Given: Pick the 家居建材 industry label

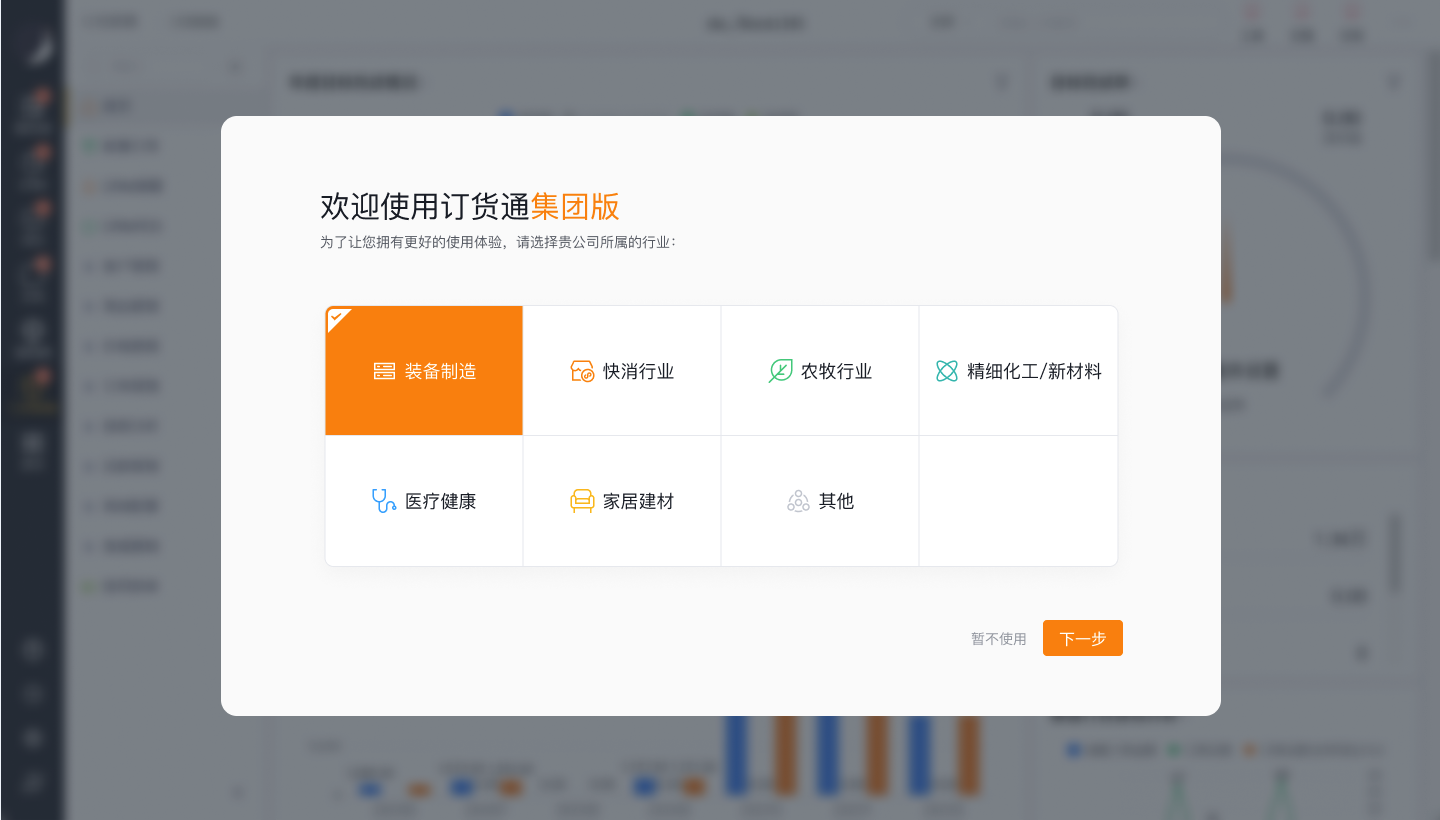Looking at the screenshot, I should click(x=638, y=502).
